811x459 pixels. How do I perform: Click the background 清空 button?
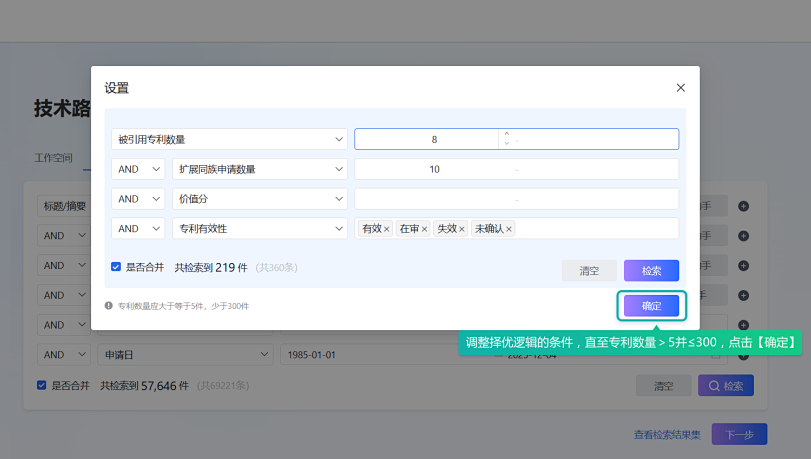click(x=663, y=386)
